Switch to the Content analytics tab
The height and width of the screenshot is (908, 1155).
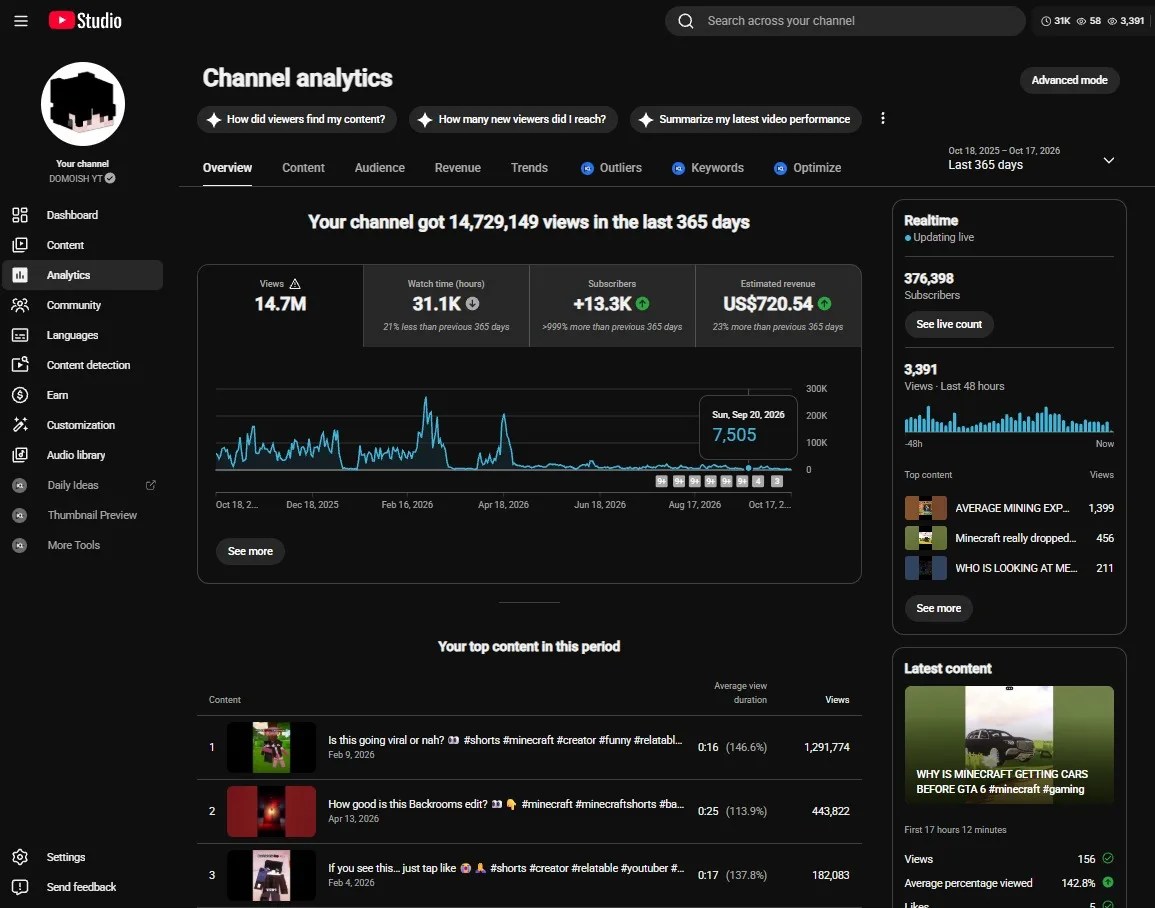click(x=303, y=168)
